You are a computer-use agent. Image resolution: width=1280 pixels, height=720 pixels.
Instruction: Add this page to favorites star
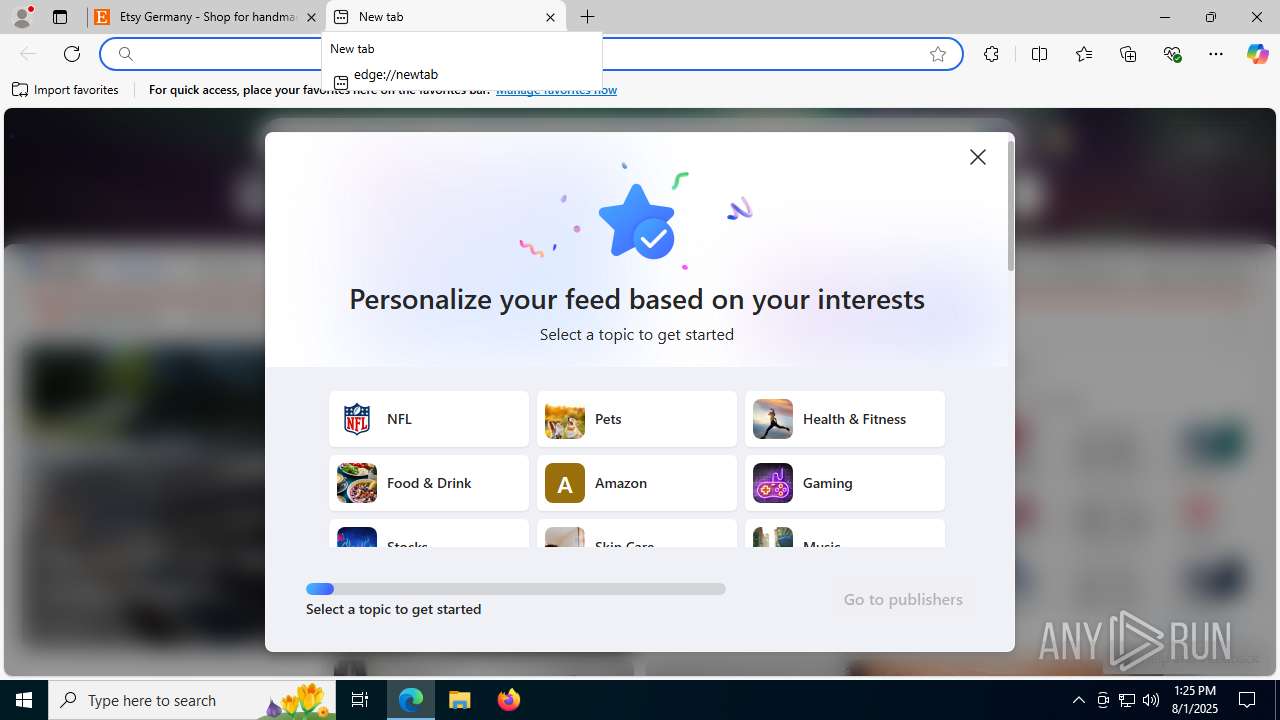click(938, 54)
